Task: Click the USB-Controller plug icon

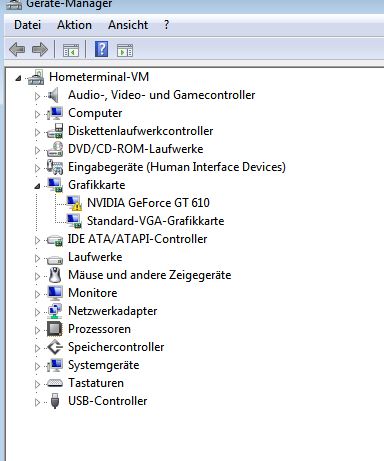Action: click(x=55, y=401)
